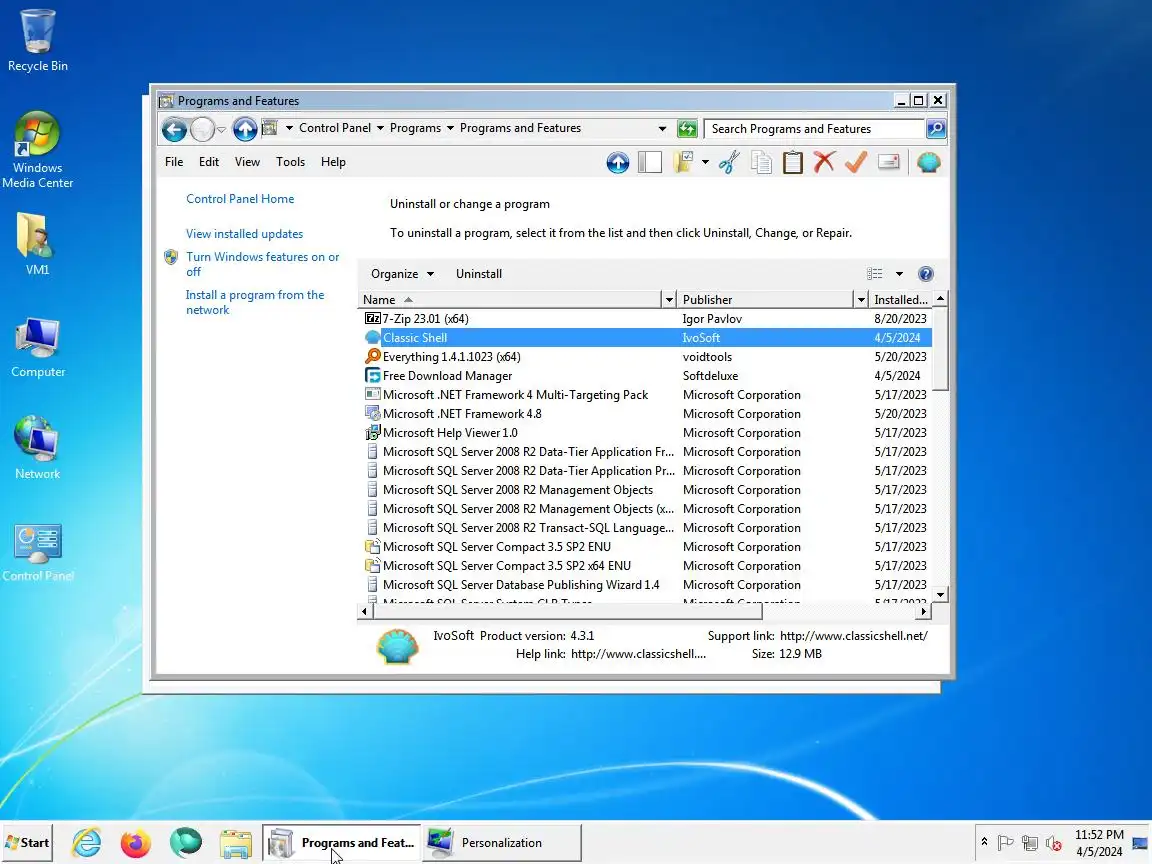
Task: Click the change view list icon
Action: point(874,274)
